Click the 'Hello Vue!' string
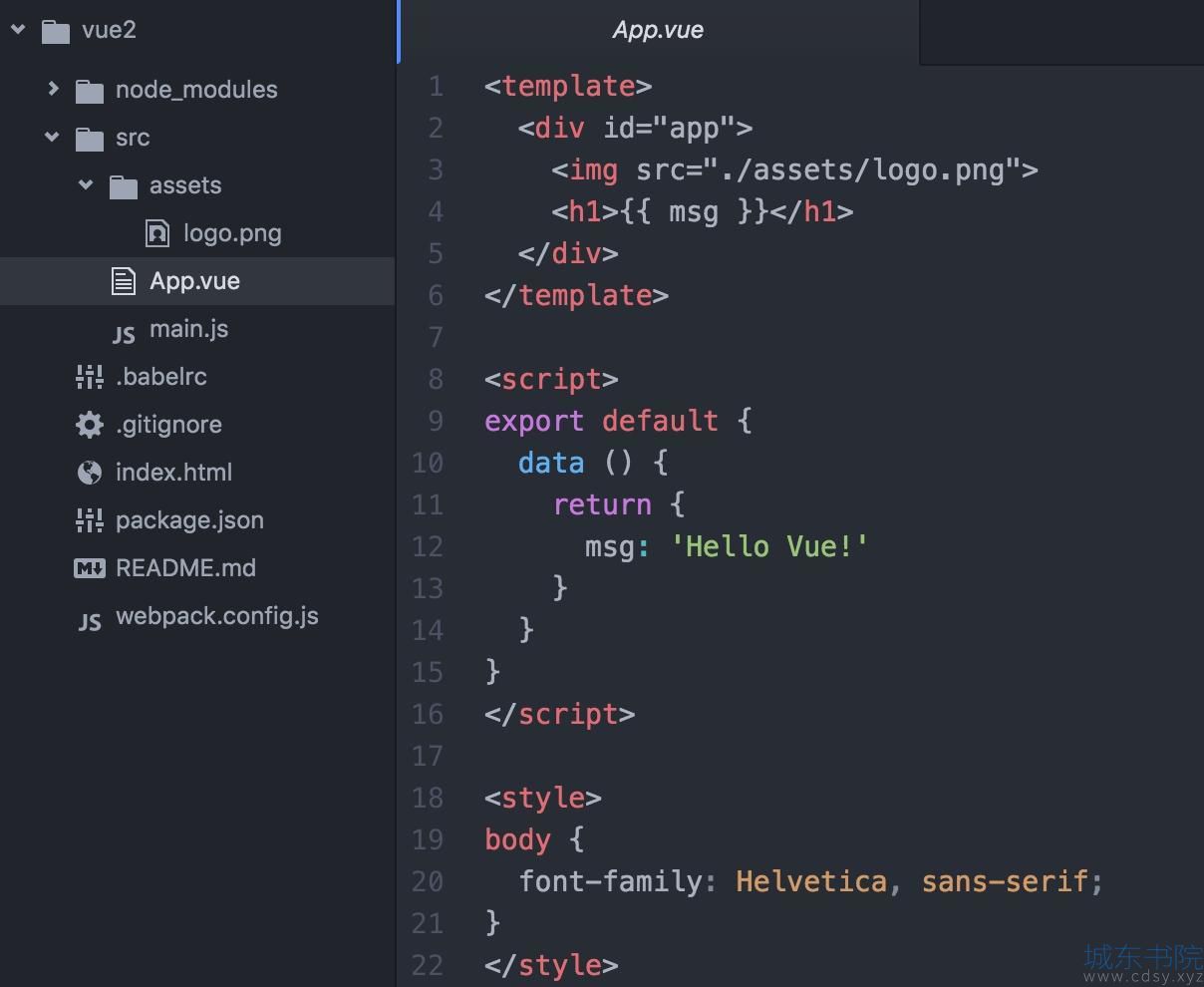 coord(769,547)
